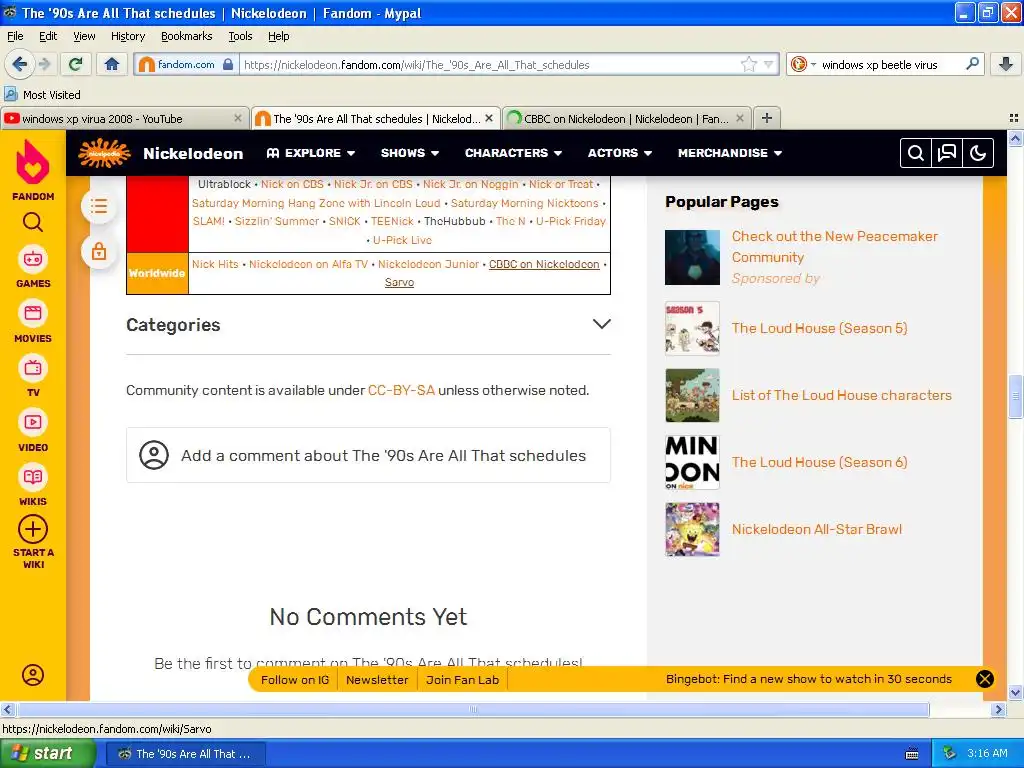Image resolution: width=1024 pixels, height=768 pixels.
Task: Open the table of contents list icon
Action: pos(99,206)
